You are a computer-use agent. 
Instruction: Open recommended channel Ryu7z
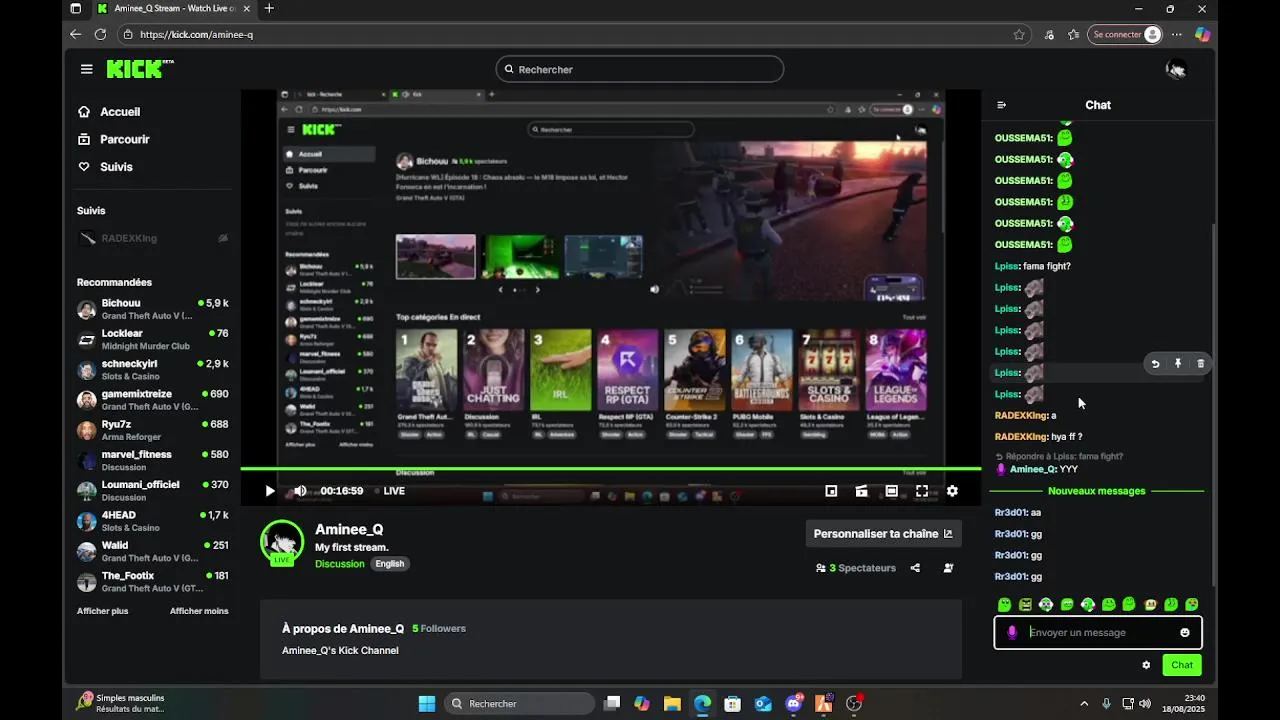click(153, 430)
